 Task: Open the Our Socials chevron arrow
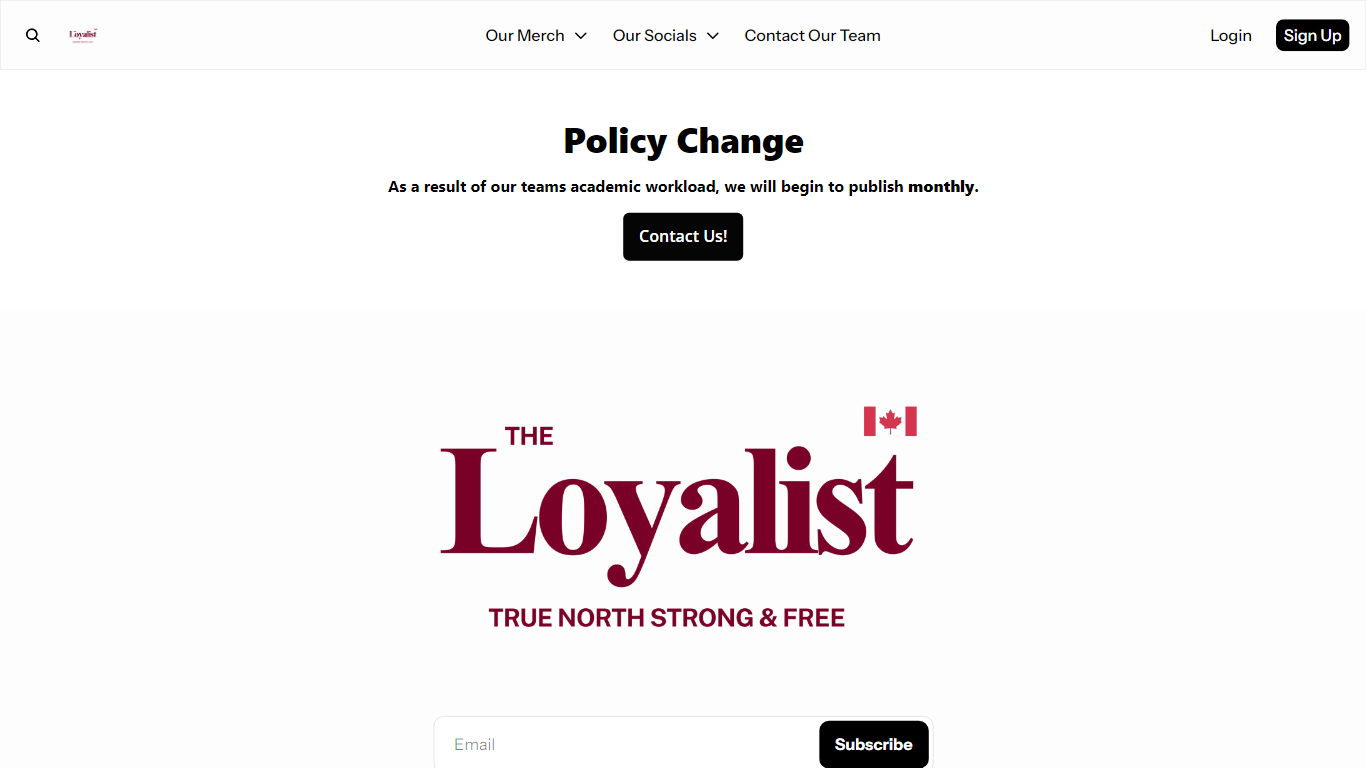712,36
